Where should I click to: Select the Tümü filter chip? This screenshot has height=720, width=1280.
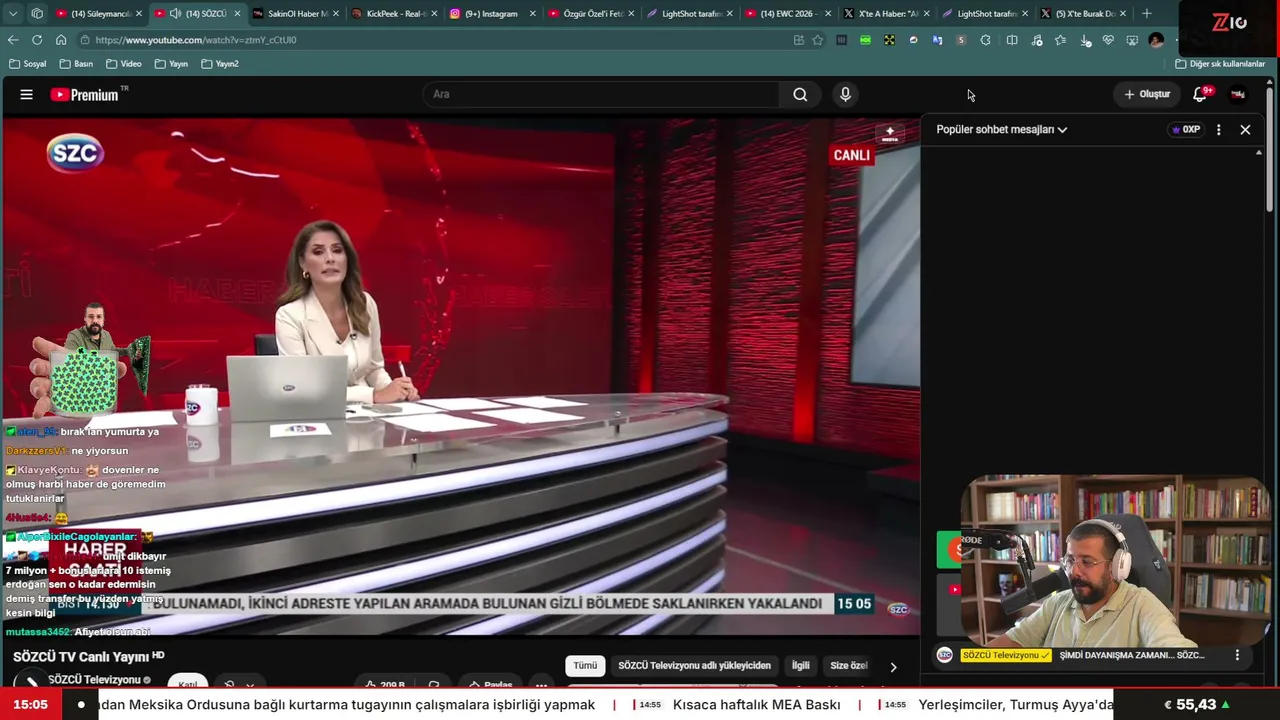tap(585, 666)
